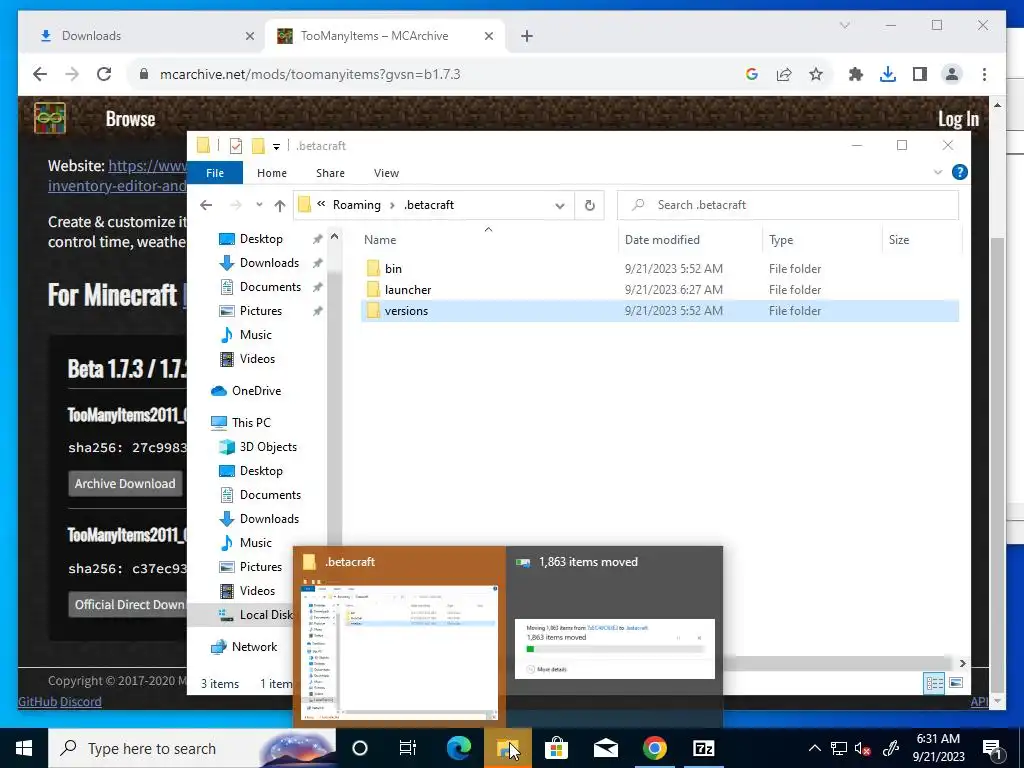Open Chrome profile avatar
Image resolution: width=1024 pixels, height=768 pixels.
coord(952,74)
